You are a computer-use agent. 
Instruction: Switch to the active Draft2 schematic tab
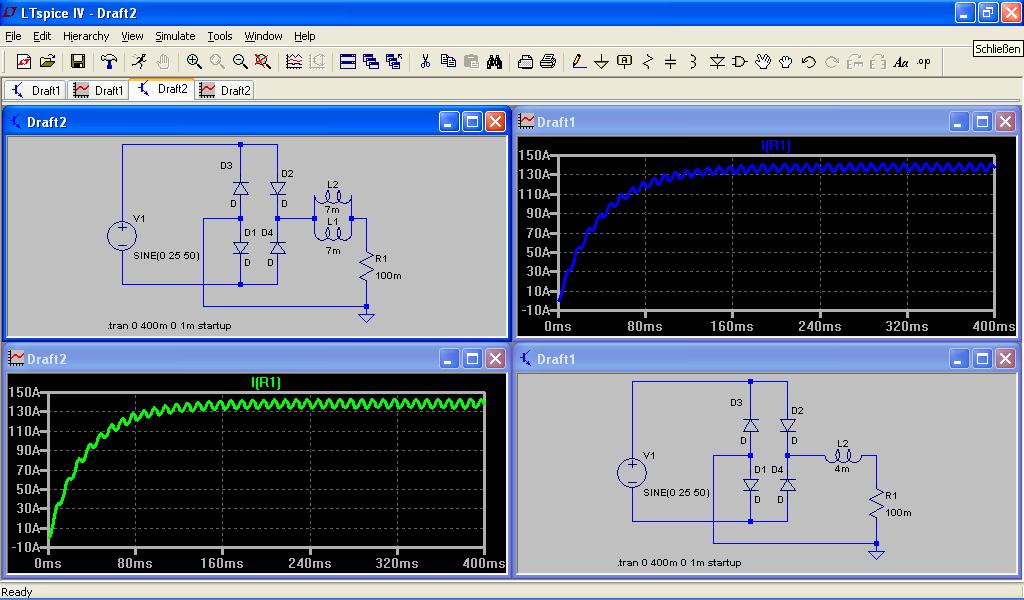pos(163,89)
